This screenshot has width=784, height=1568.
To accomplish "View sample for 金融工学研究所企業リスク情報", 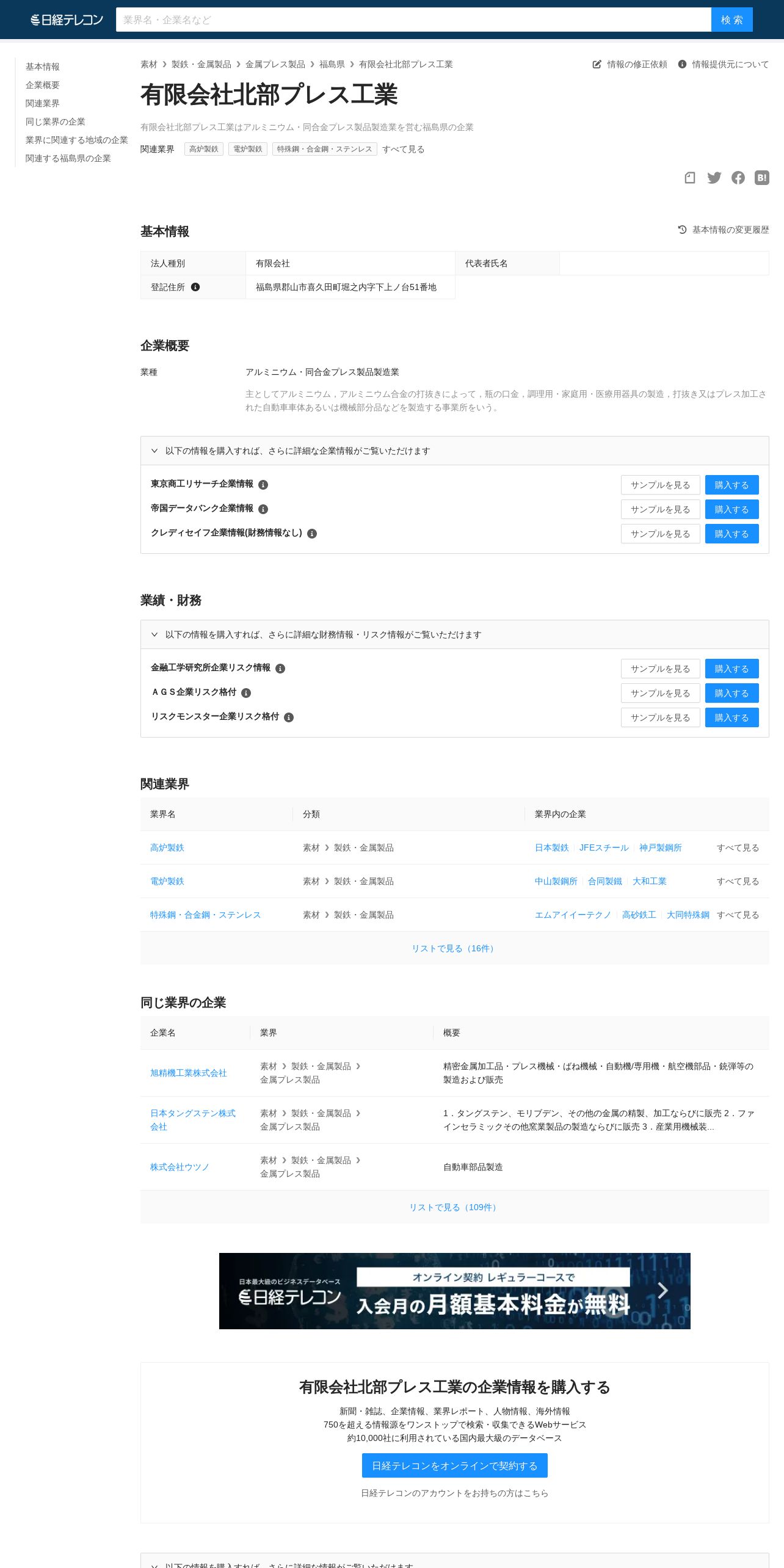I will click(x=661, y=669).
